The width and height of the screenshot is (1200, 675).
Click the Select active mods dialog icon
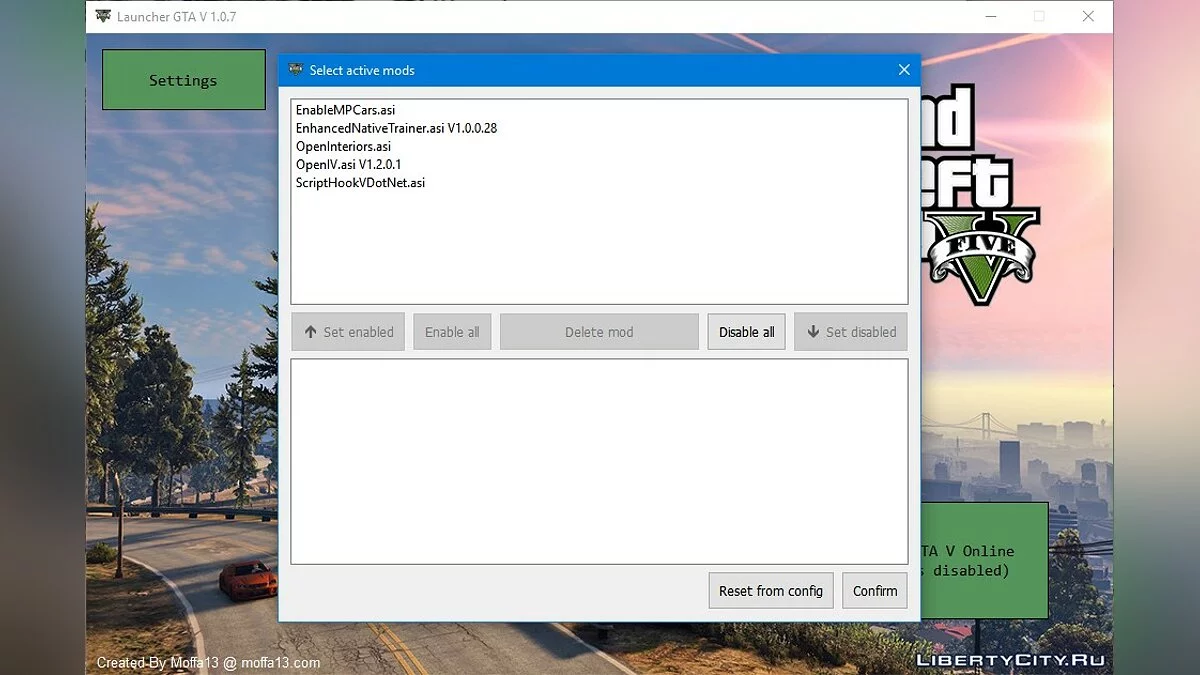[295, 70]
